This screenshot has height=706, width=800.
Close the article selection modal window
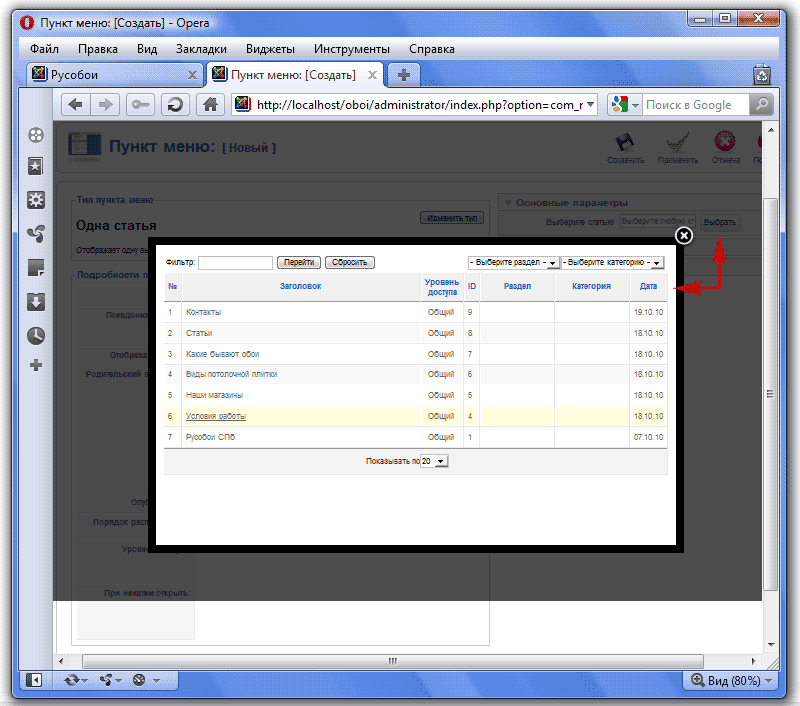683,235
